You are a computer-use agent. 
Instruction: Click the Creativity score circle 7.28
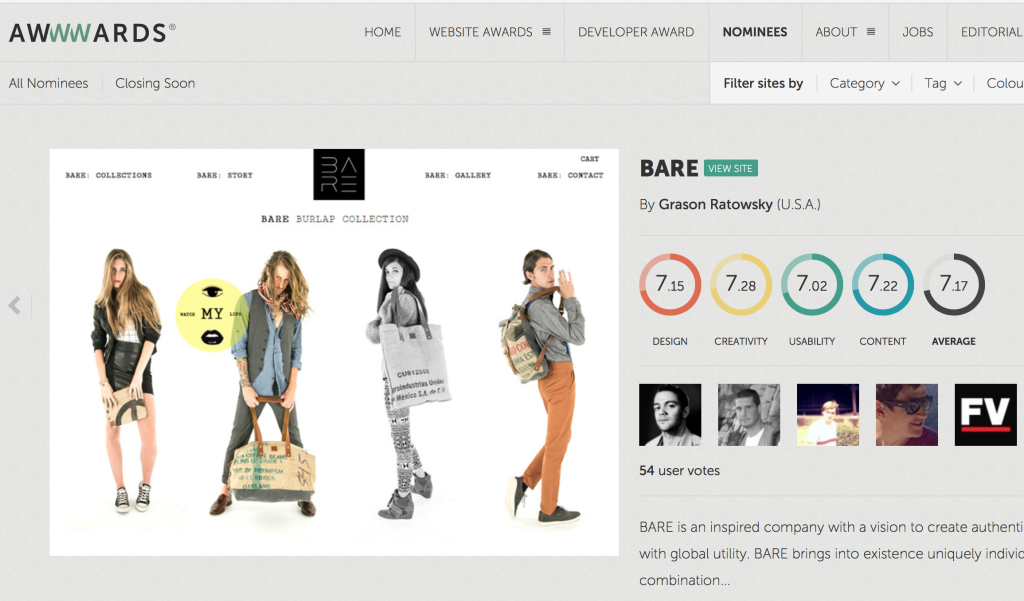tap(741, 284)
